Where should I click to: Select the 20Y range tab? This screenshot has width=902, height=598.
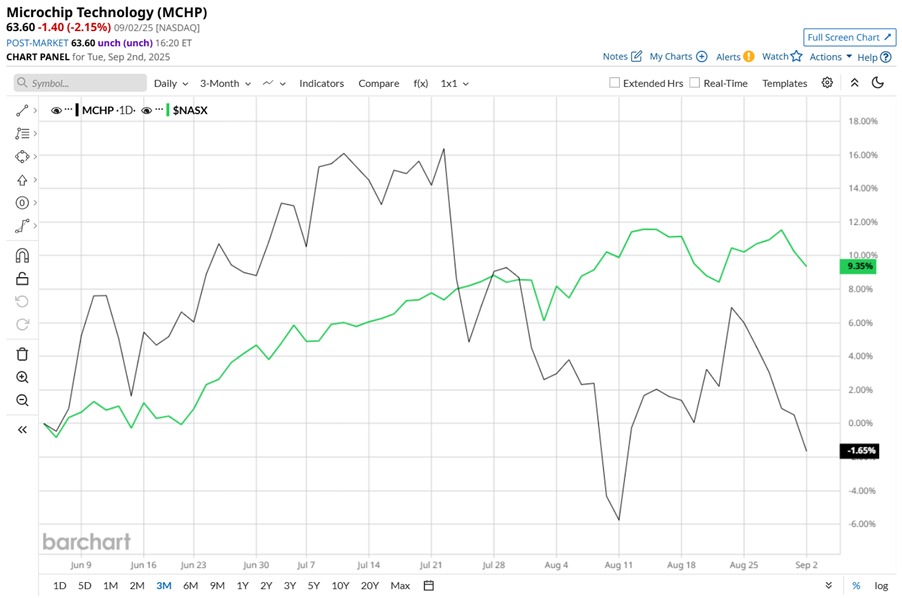[x=369, y=585]
